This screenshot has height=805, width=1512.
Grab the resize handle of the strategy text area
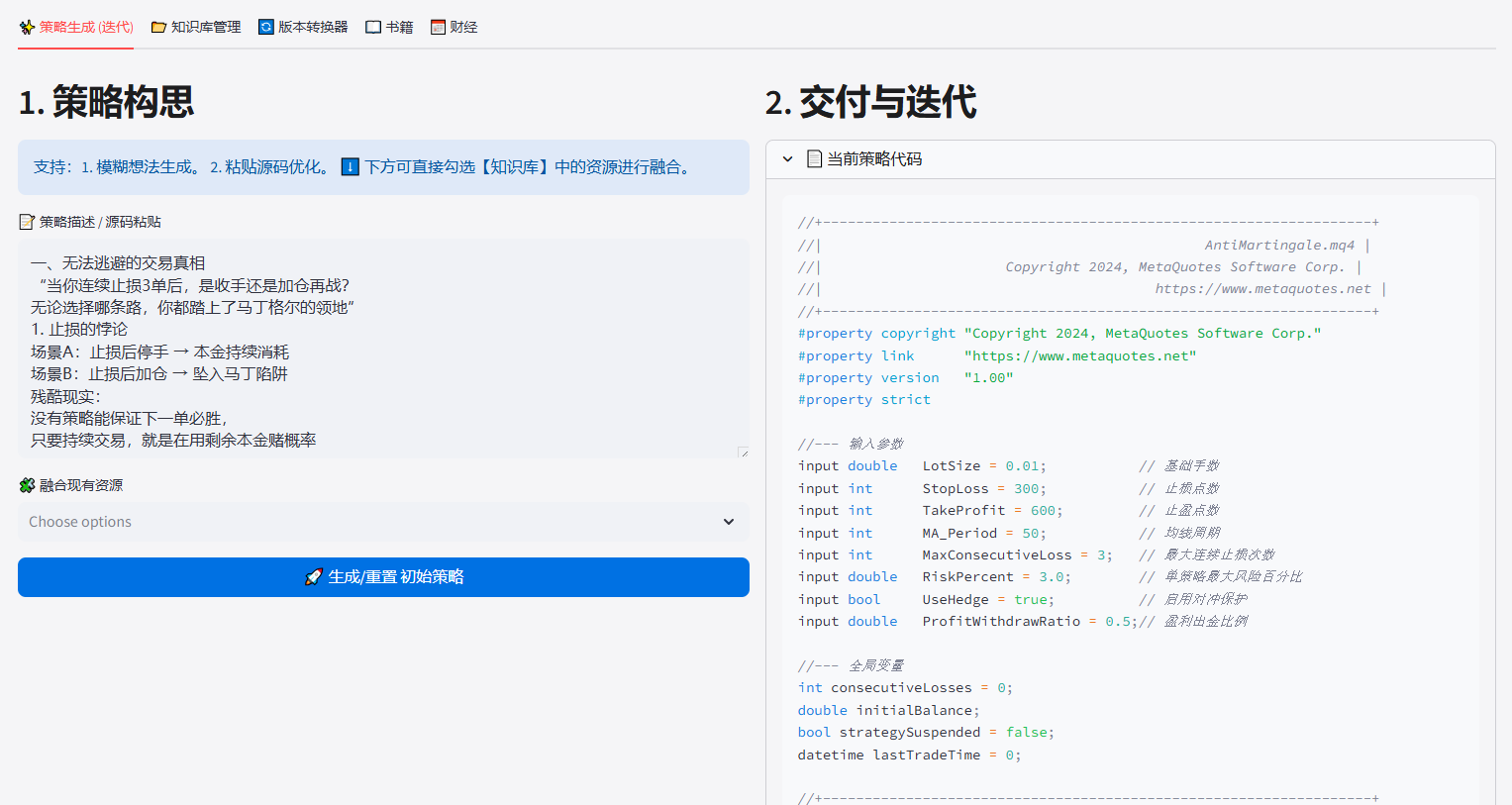click(743, 453)
